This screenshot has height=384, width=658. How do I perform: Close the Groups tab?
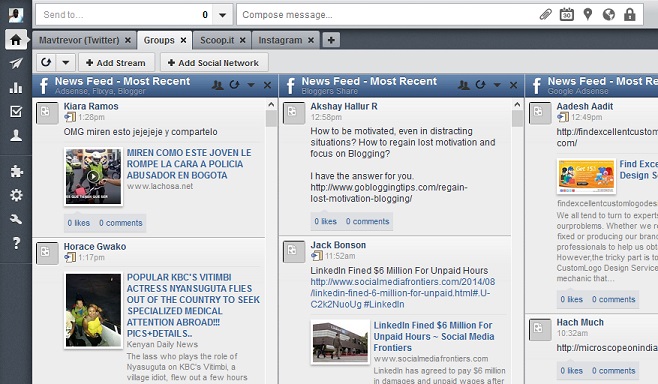pyautogui.click(x=183, y=40)
